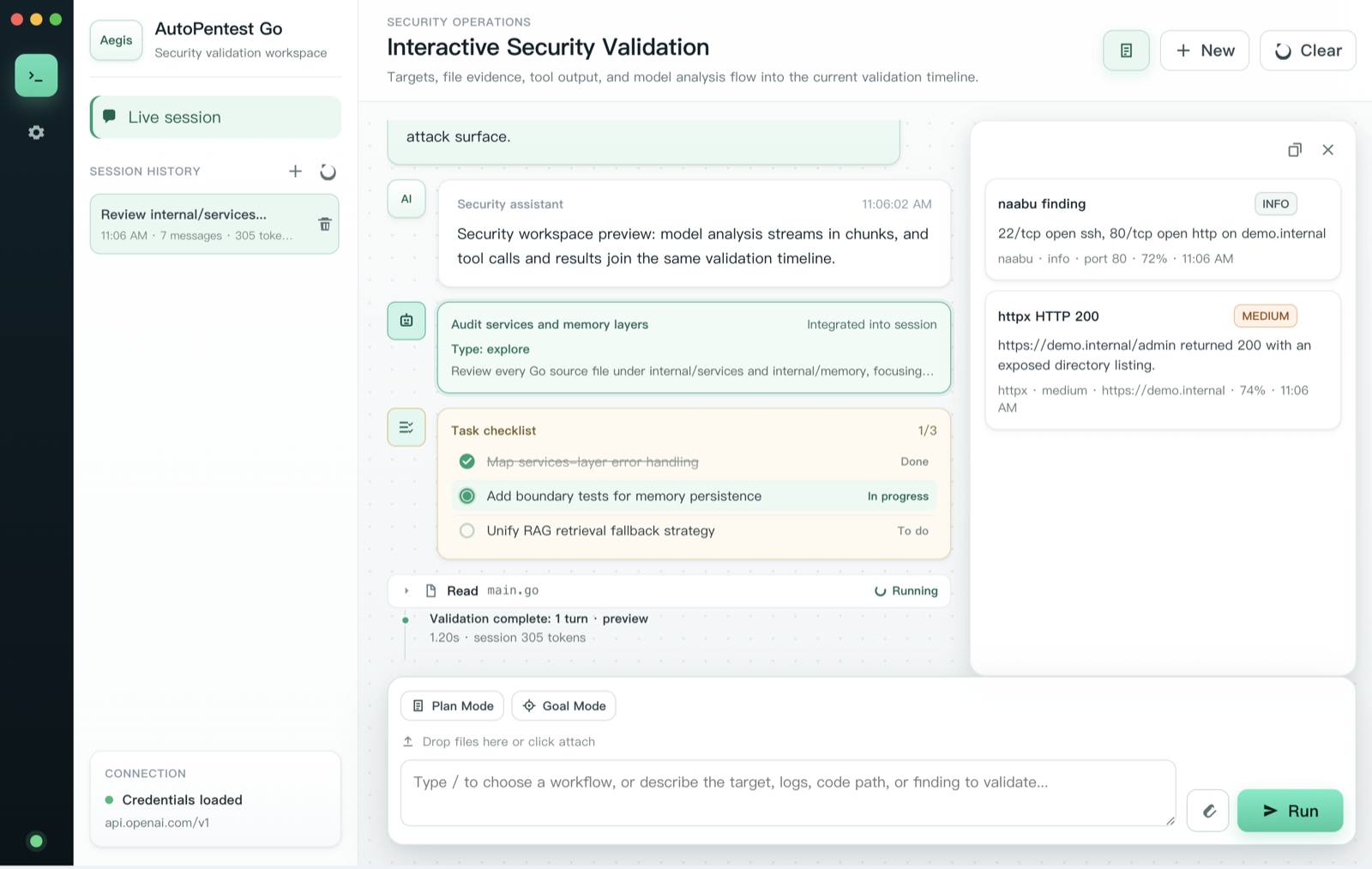
Task: Switch on Goal Mode
Action: pyautogui.click(x=564, y=706)
